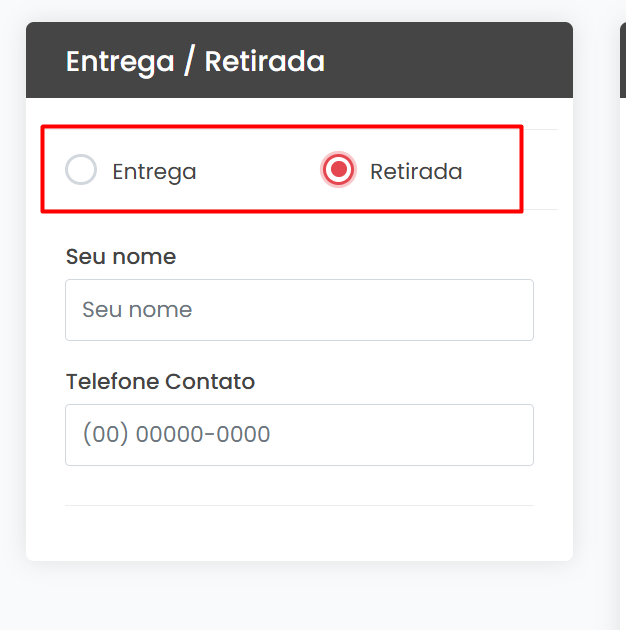Click empty white area below the divider
Viewport: 626px width, 630px height.
click(299, 534)
